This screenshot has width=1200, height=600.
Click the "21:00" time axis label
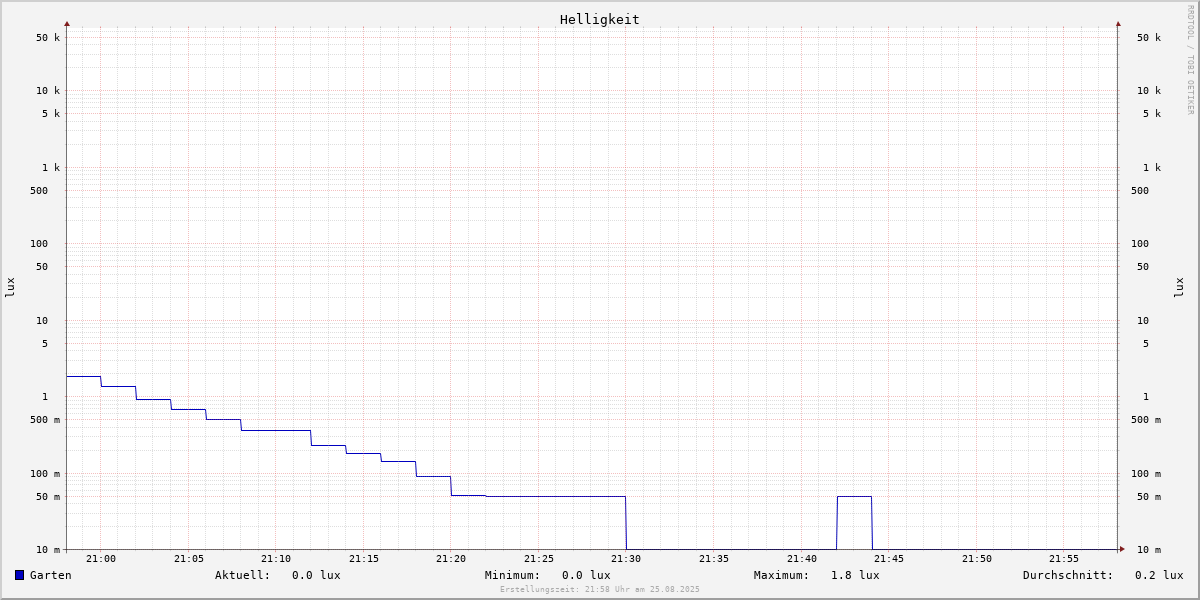click(x=101, y=559)
